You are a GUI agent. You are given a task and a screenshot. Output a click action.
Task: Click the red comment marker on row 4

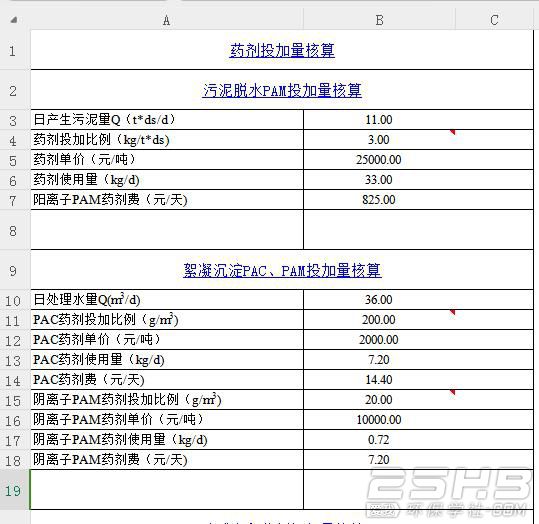(x=452, y=132)
